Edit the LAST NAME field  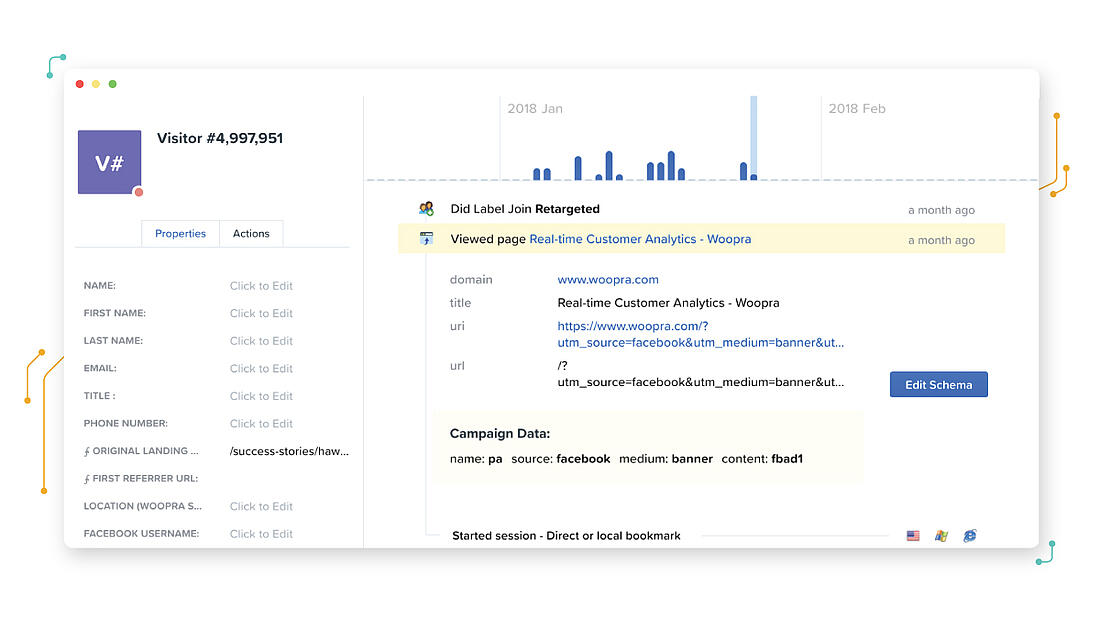(x=261, y=340)
